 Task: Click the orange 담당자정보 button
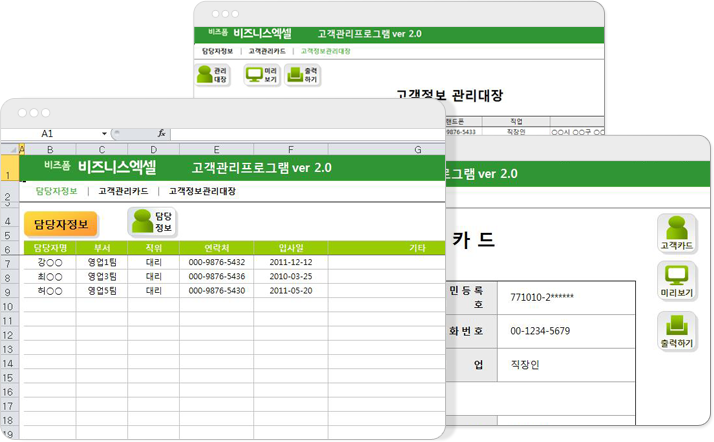61,224
